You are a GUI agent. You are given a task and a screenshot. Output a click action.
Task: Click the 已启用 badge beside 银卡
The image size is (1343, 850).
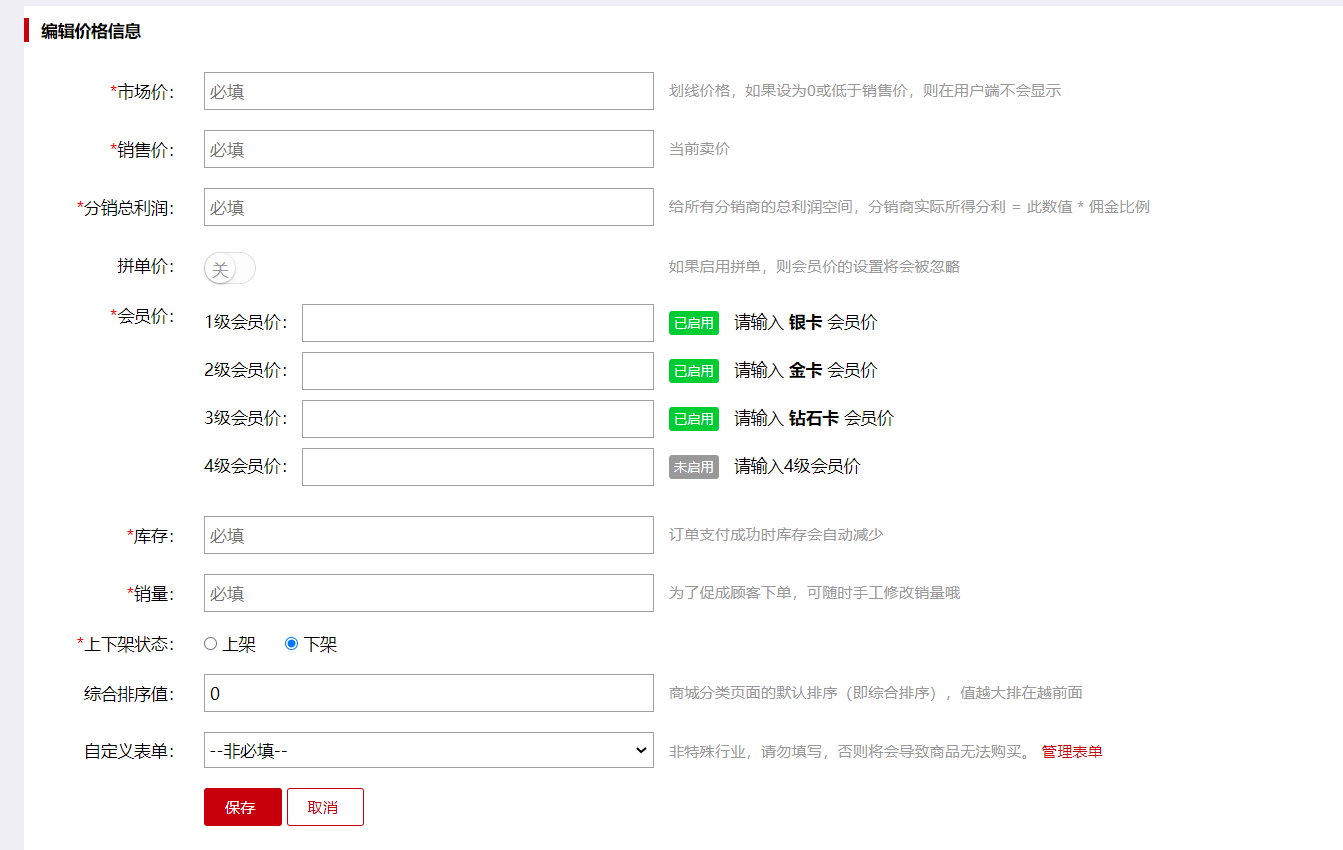pyautogui.click(x=693, y=323)
